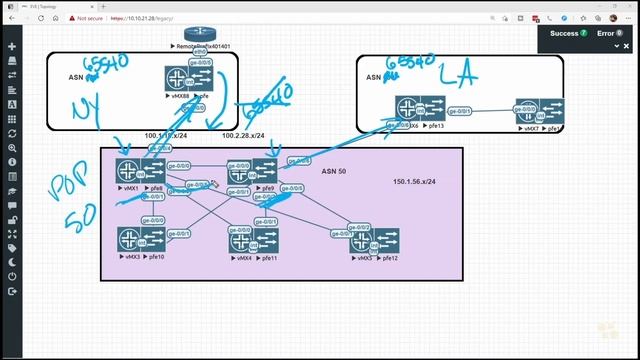This screenshot has height=360, width=640.
Task: Close the notification panel with X
Action: coord(627,46)
